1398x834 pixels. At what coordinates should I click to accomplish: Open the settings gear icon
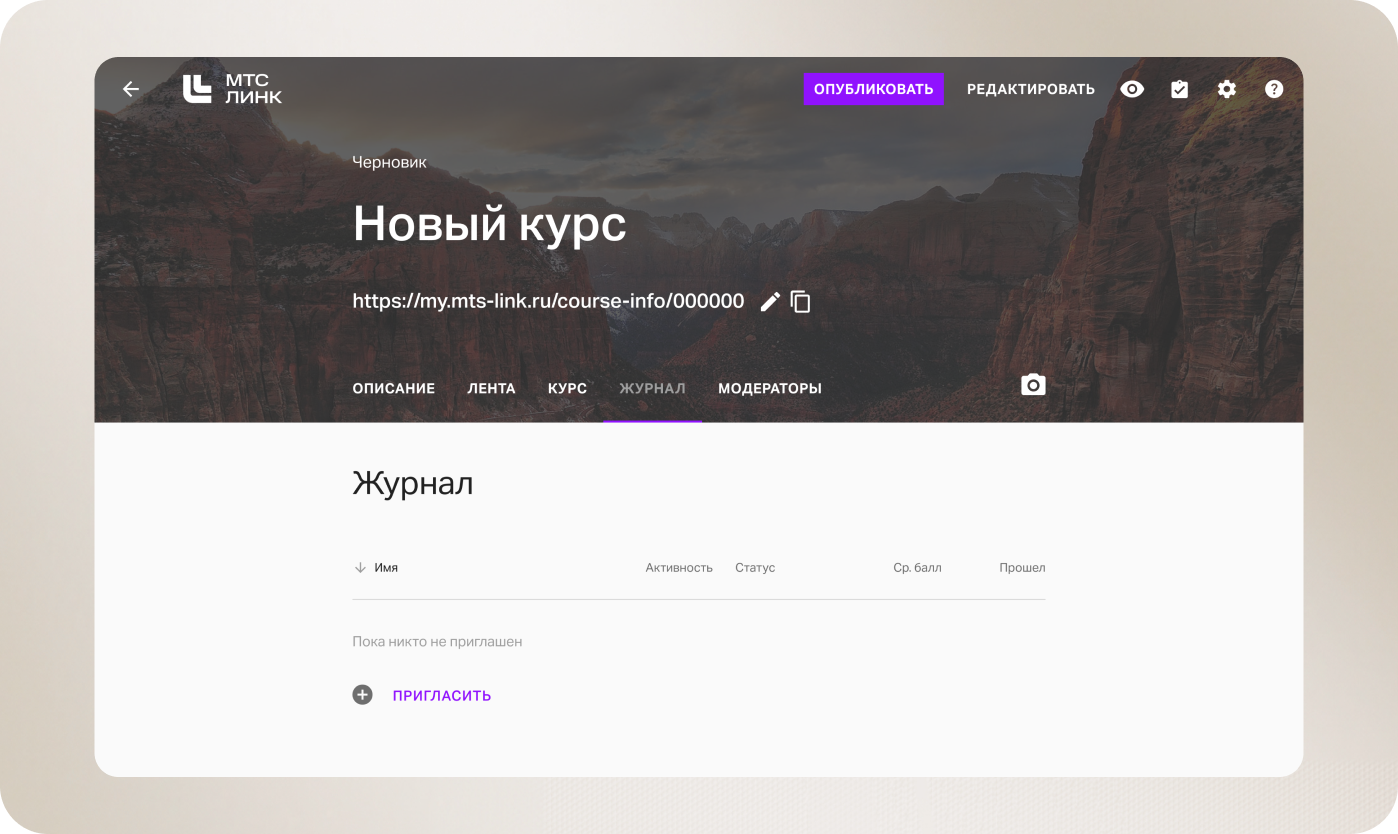[1226, 89]
